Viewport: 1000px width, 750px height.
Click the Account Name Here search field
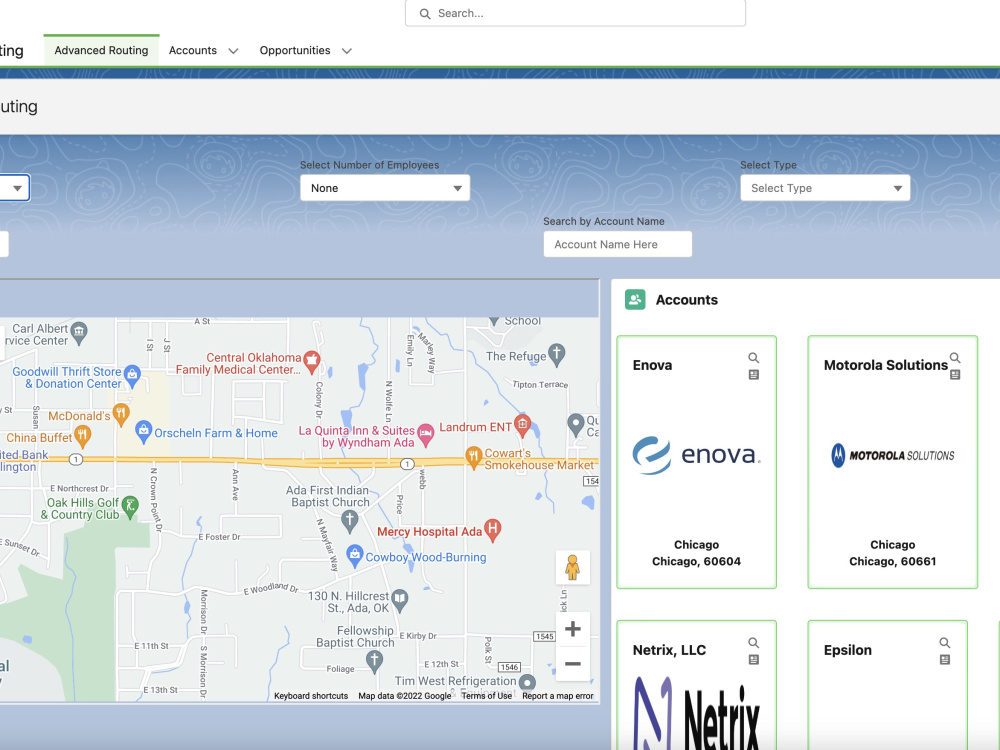[617, 244]
